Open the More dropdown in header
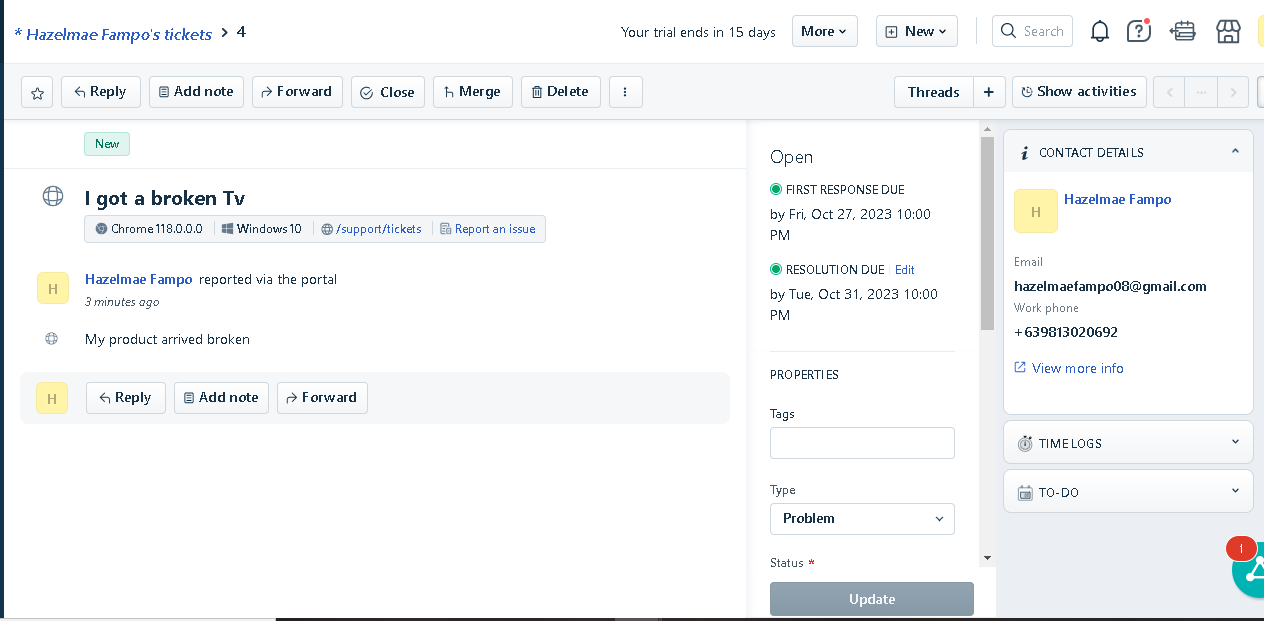 click(x=825, y=31)
